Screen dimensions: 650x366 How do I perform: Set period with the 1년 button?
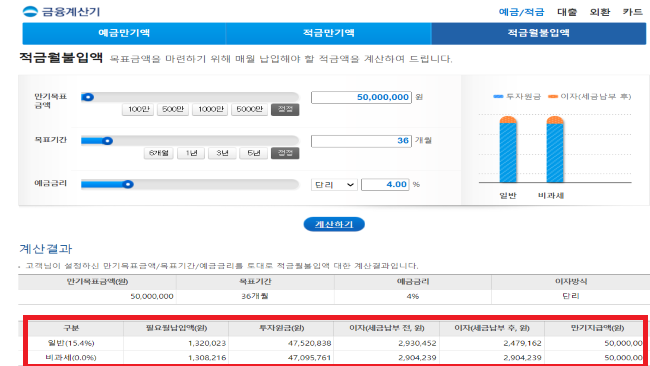[191, 153]
